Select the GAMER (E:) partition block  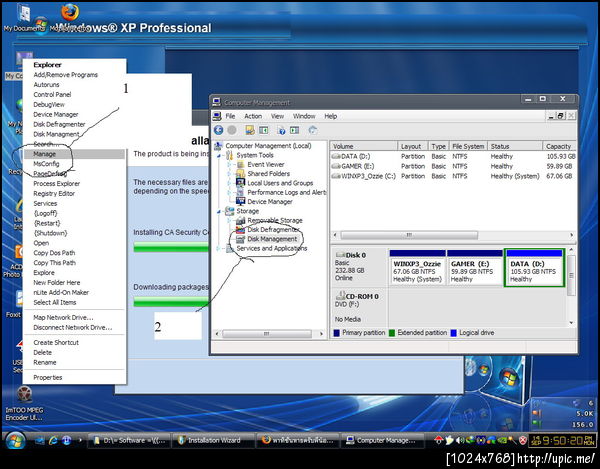coord(474,267)
